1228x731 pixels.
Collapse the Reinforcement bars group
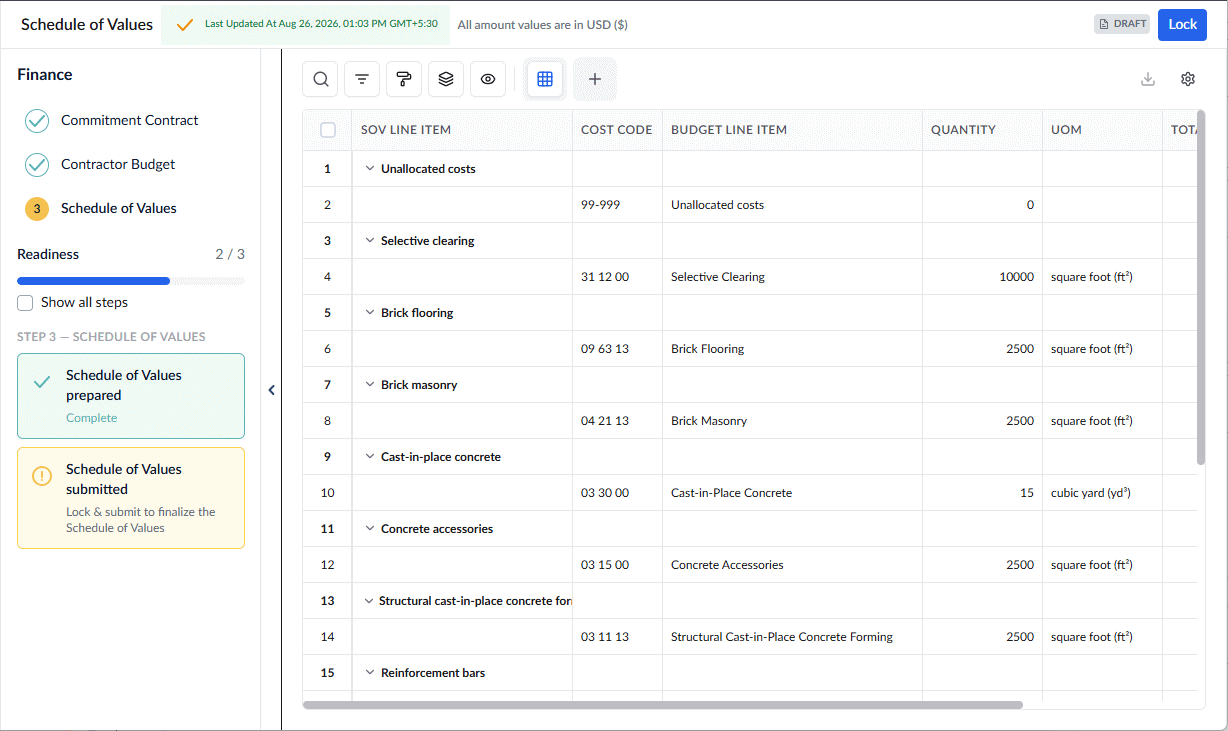[x=369, y=673]
